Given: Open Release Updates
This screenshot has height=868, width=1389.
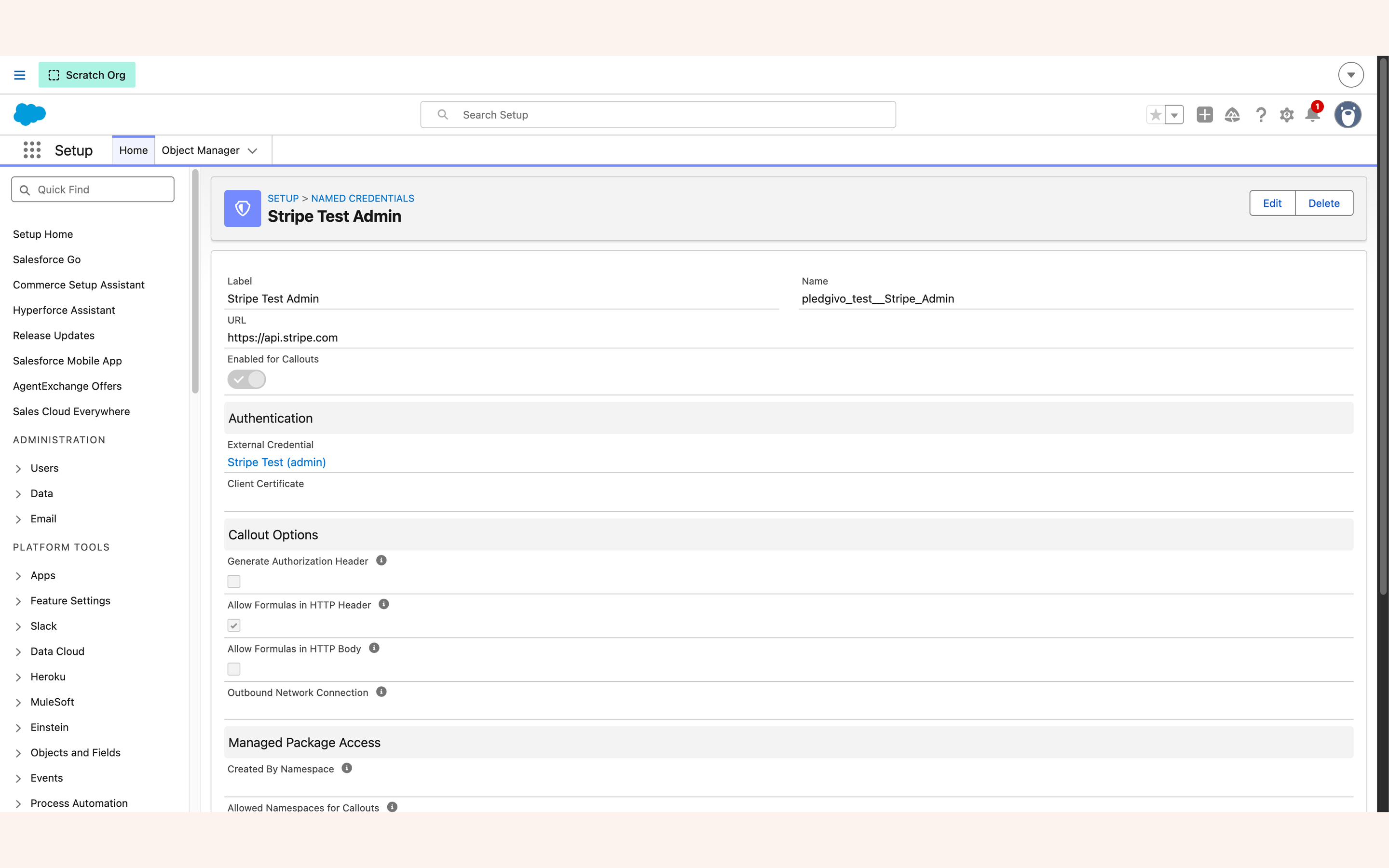Looking at the screenshot, I should (x=54, y=335).
